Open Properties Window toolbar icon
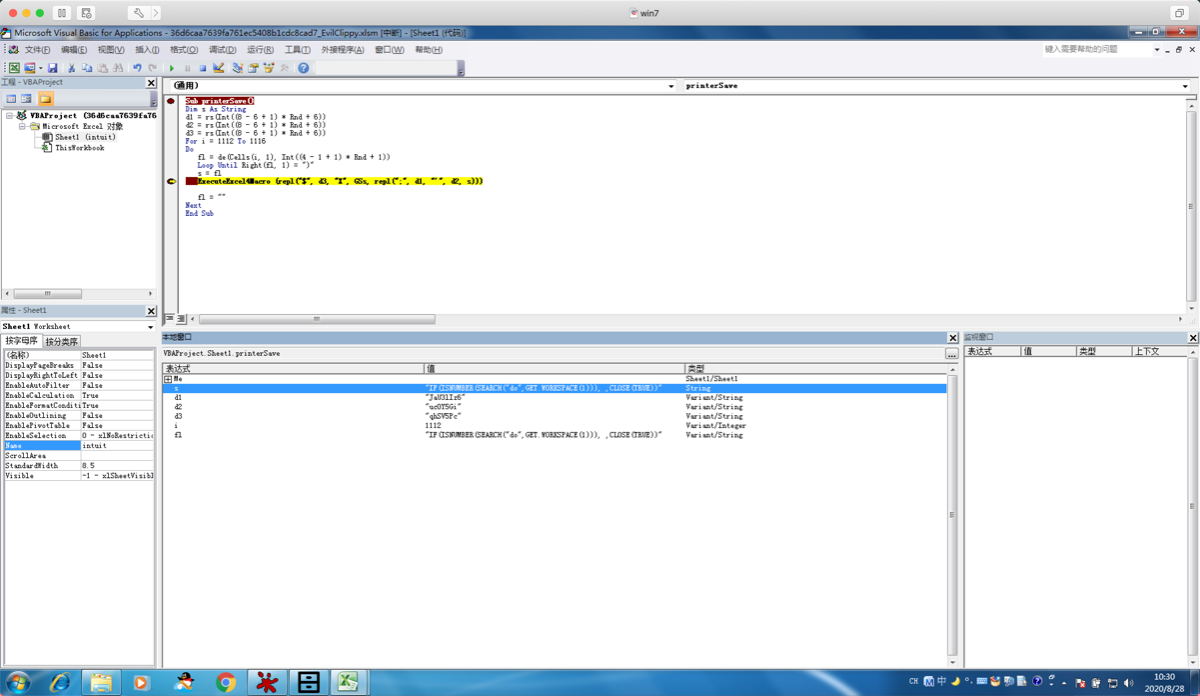This screenshot has width=1200, height=696. point(253,68)
